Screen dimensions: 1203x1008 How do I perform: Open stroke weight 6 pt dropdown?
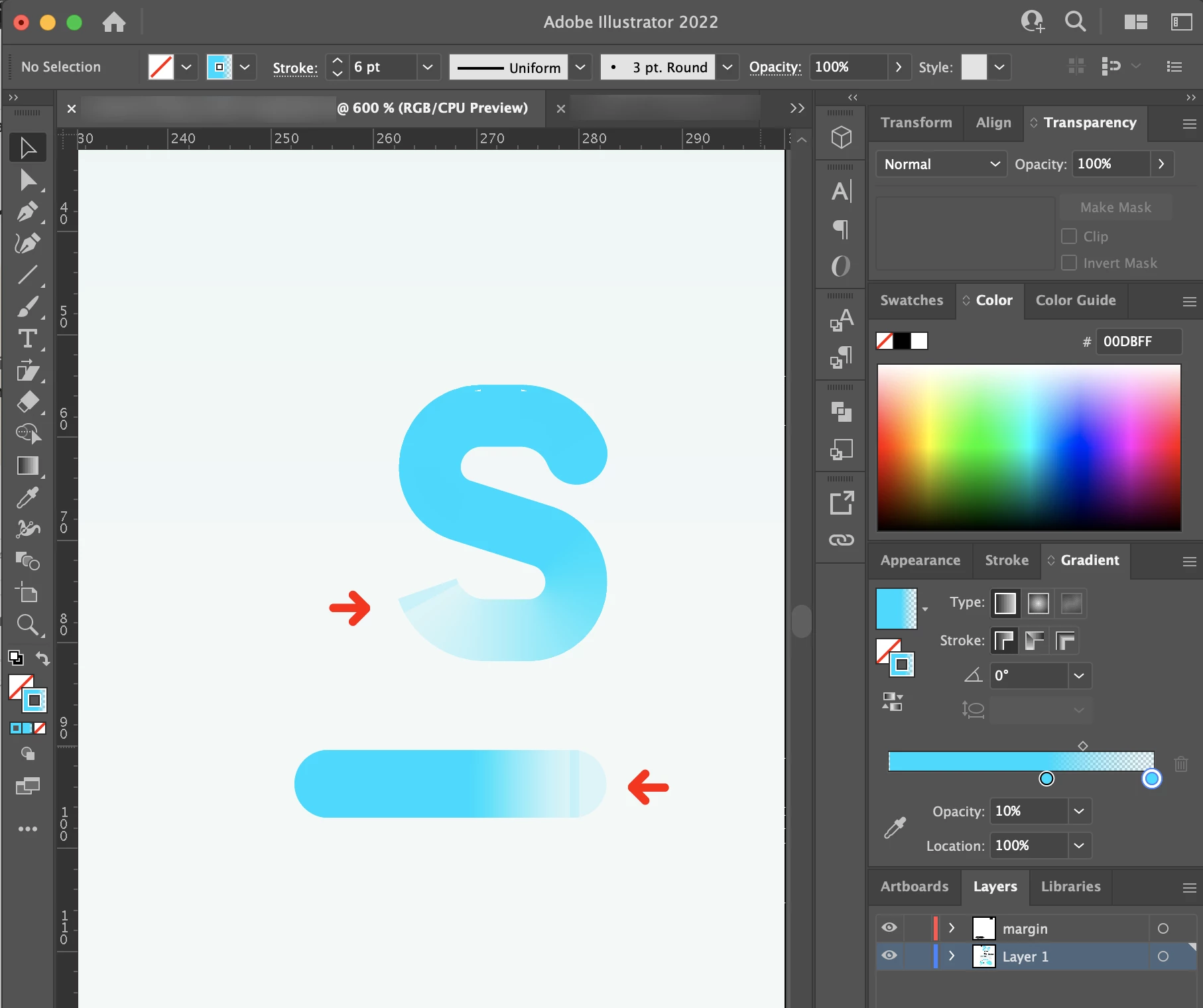coord(428,67)
